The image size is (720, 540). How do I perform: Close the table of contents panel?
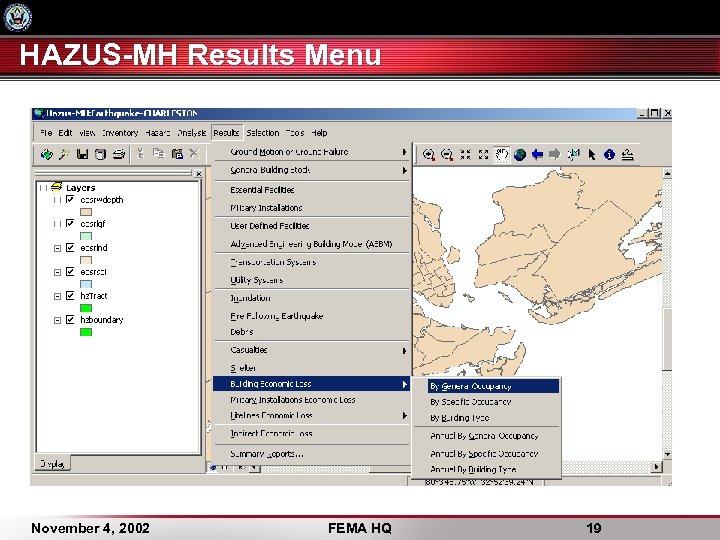(198, 174)
